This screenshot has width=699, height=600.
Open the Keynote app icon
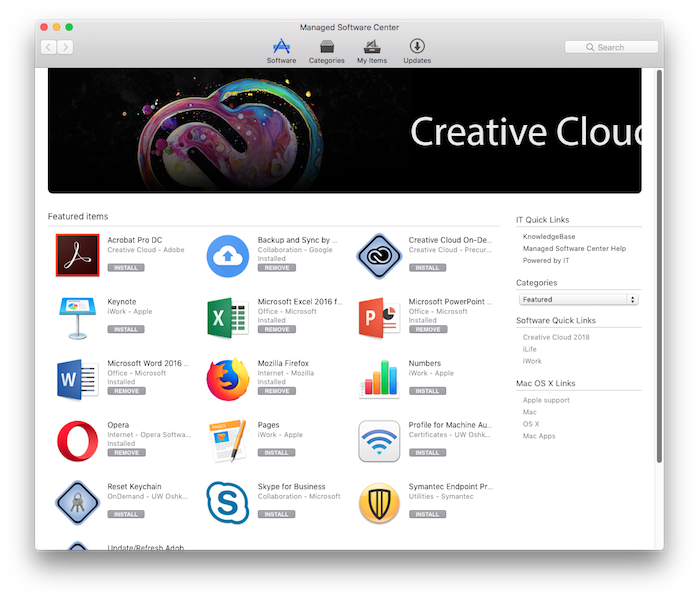(78, 318)
